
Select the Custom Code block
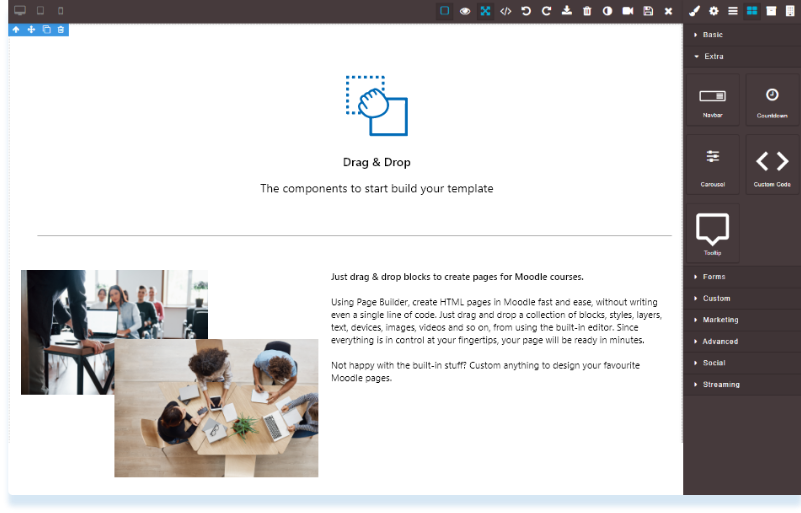coord(772,165)
